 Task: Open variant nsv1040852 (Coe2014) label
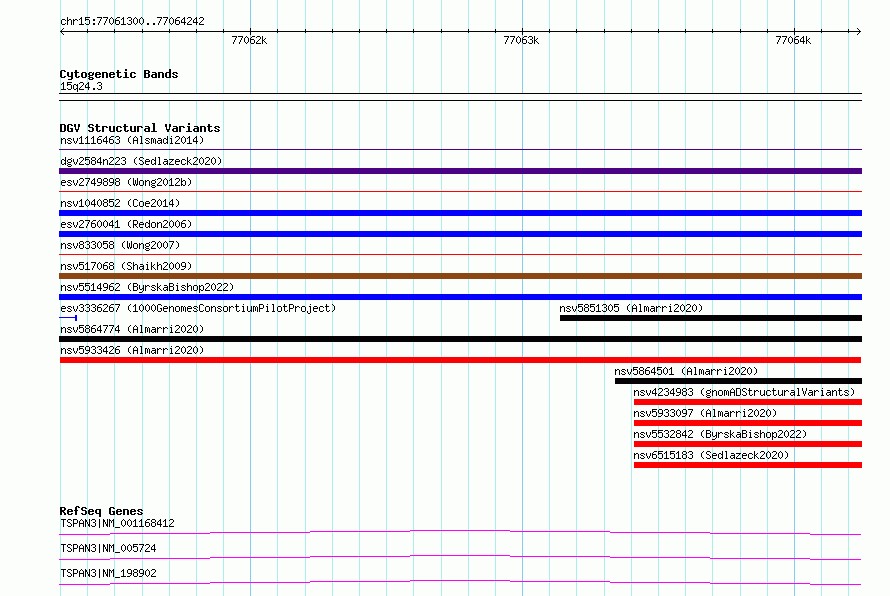point(120,203)
